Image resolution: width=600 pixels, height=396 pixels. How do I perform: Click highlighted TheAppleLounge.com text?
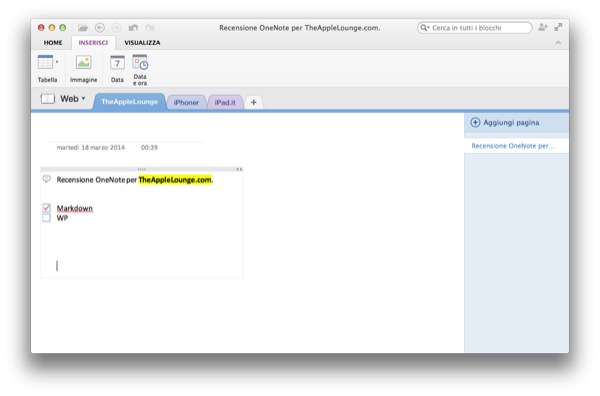(x=175, y=180)
